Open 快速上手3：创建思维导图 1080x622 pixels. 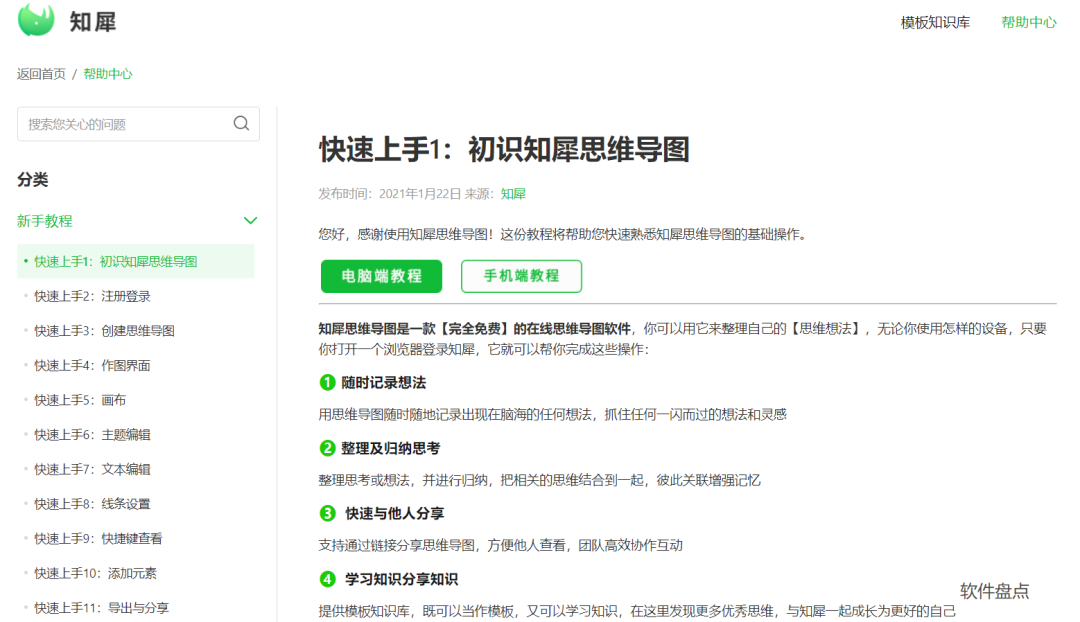point(104,331)
